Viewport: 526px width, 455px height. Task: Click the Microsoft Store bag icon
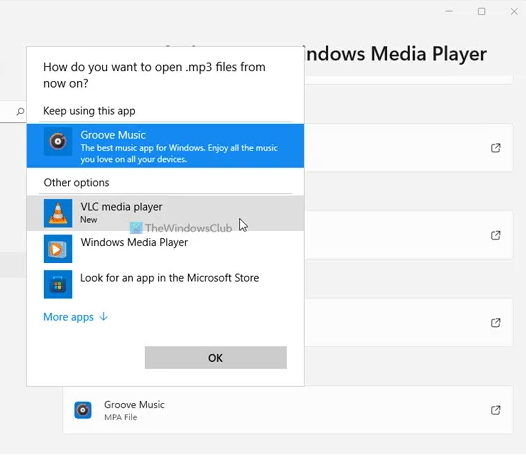[58, 285]
